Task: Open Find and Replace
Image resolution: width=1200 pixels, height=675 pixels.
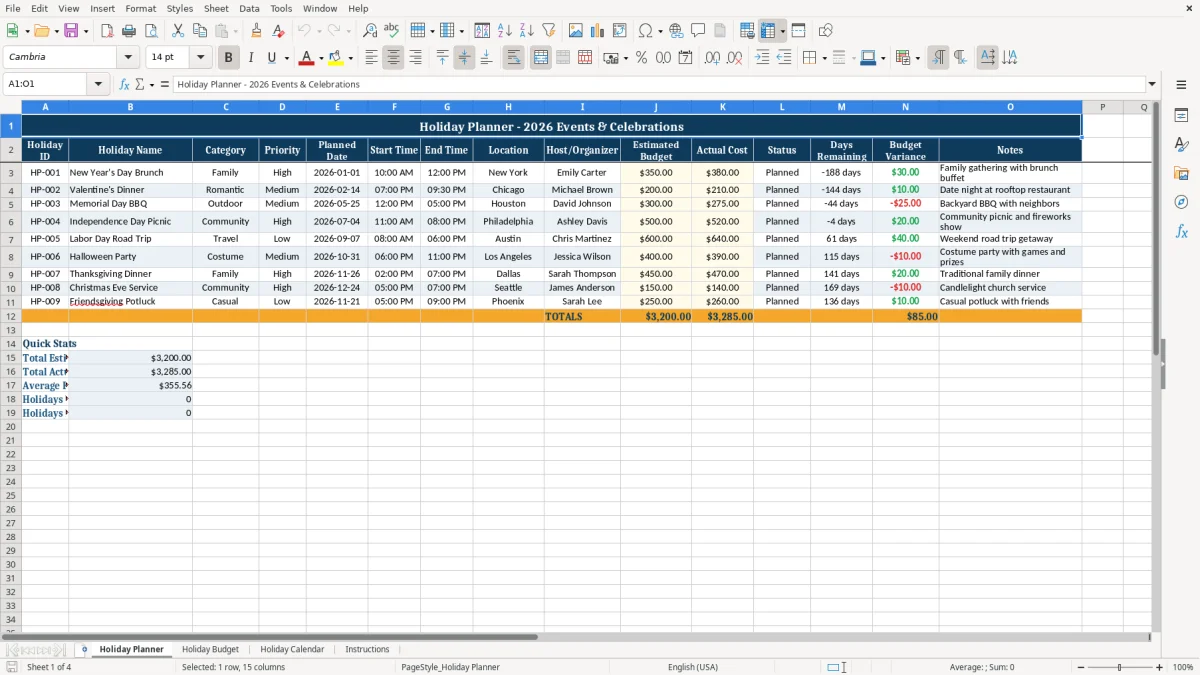Action: click(370, 31)
